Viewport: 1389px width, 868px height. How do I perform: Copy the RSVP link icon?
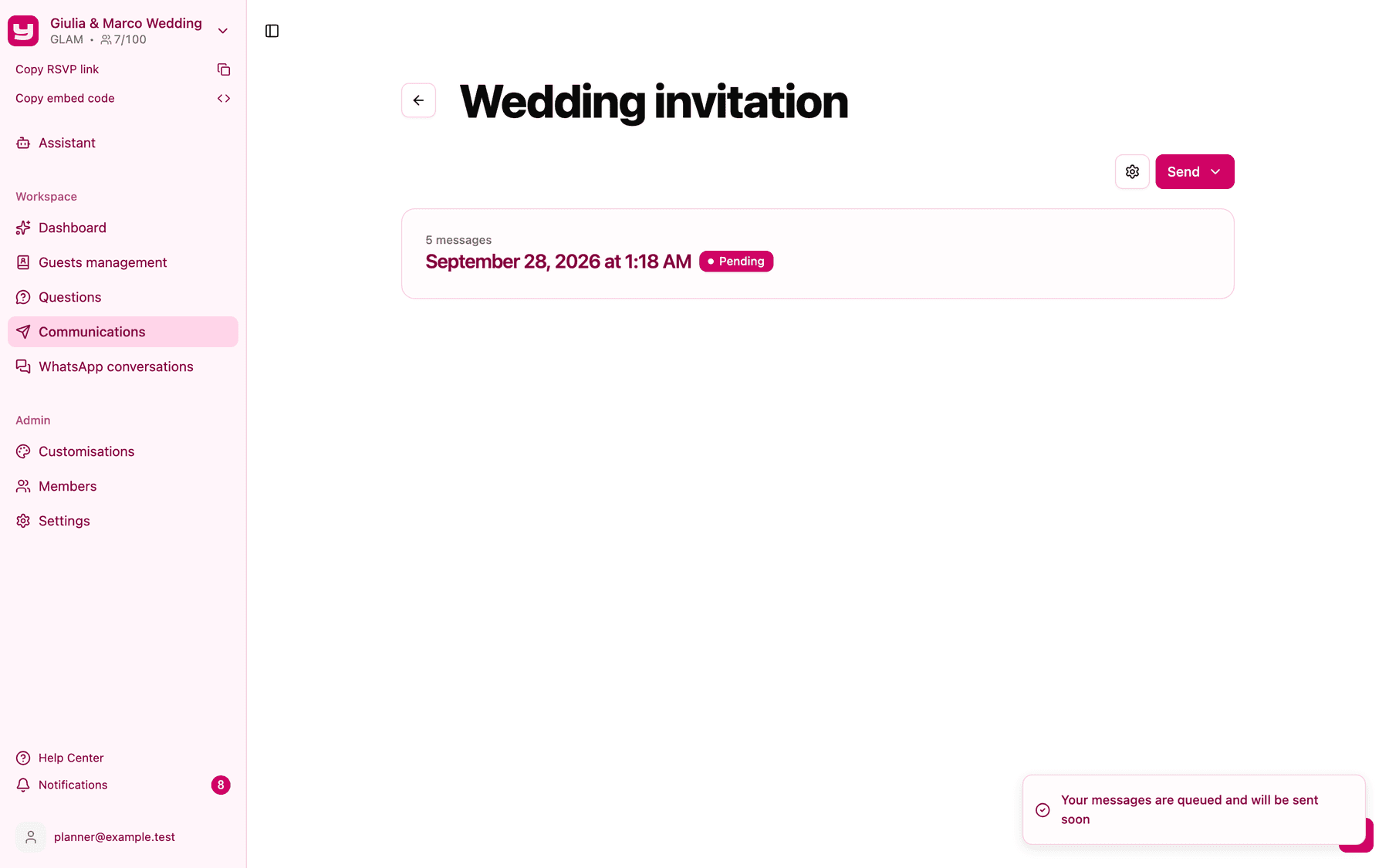[224, 69]
